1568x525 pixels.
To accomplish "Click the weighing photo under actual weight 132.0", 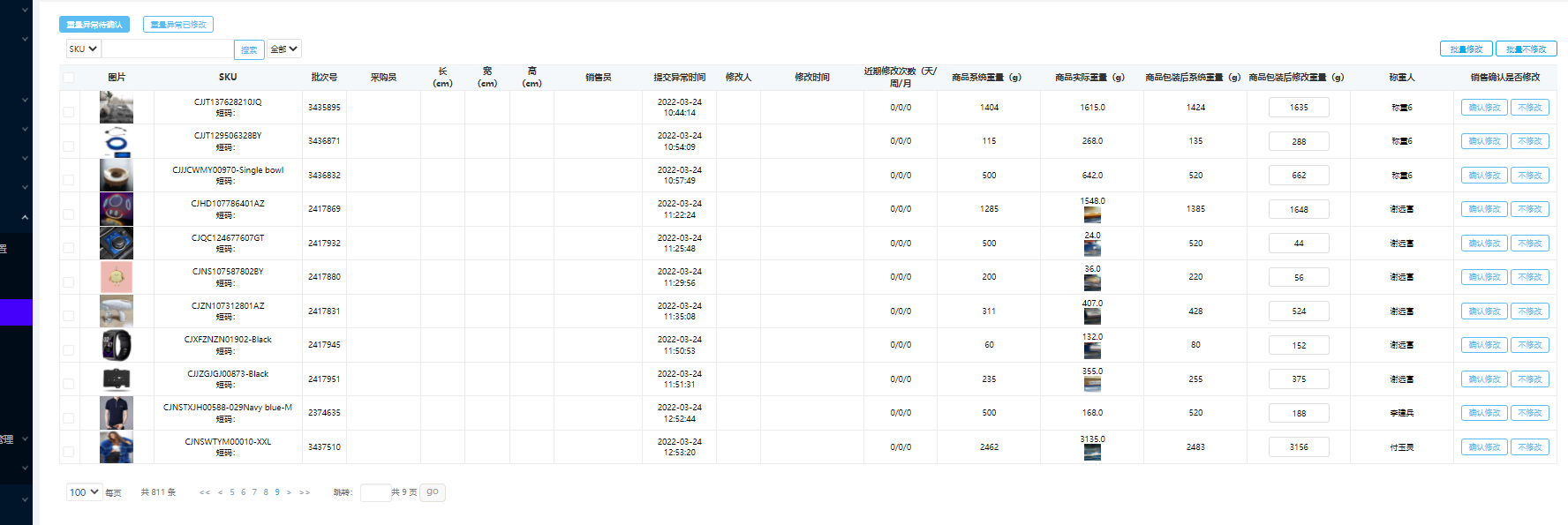I will click(1092, 350).
